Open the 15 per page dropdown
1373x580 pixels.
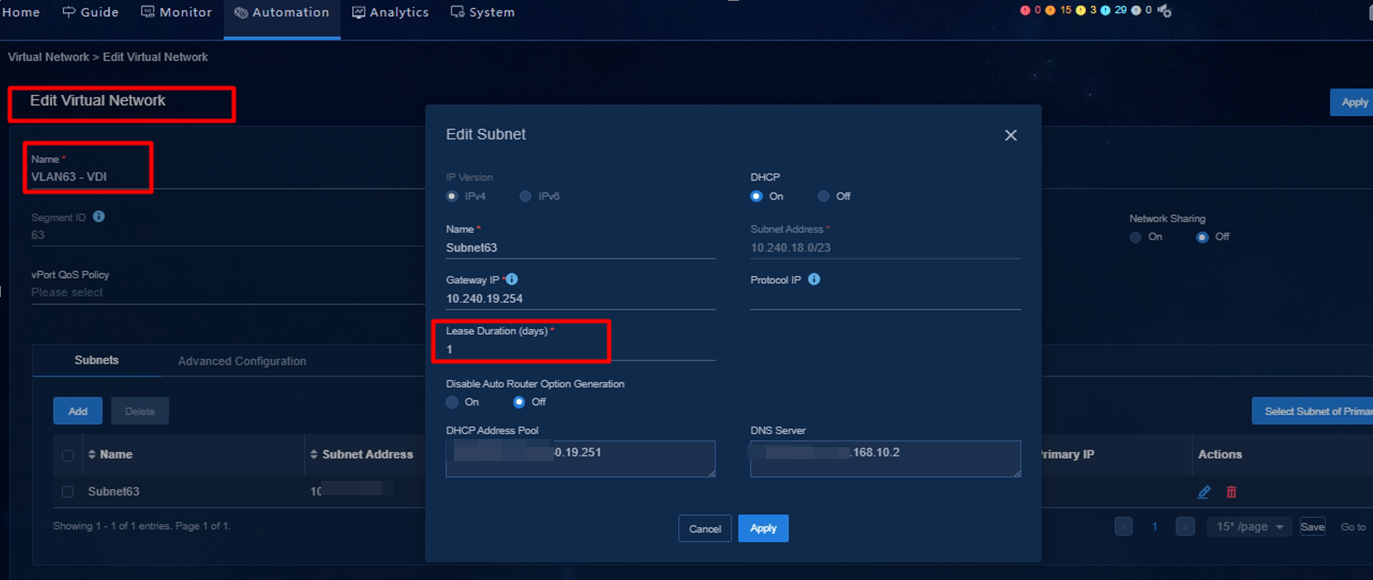(1250, 527)
